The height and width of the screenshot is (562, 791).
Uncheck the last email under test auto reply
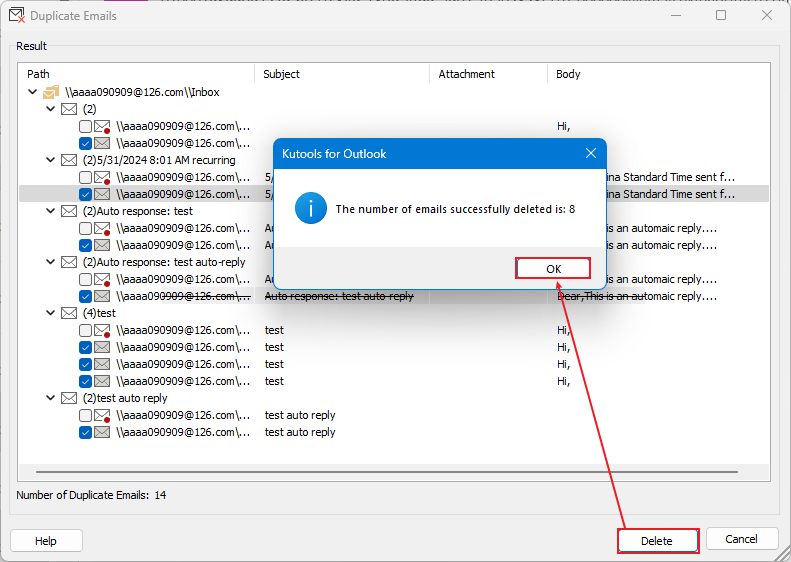coord(85,432)
